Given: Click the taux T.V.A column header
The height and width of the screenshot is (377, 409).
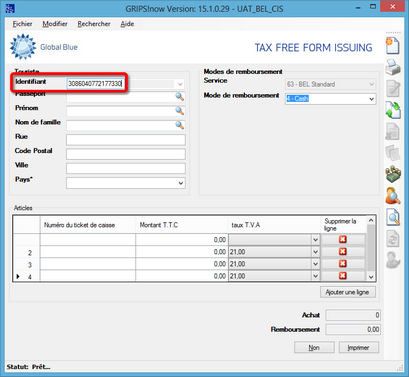Looking at the screenshot, I should (274, 225).
